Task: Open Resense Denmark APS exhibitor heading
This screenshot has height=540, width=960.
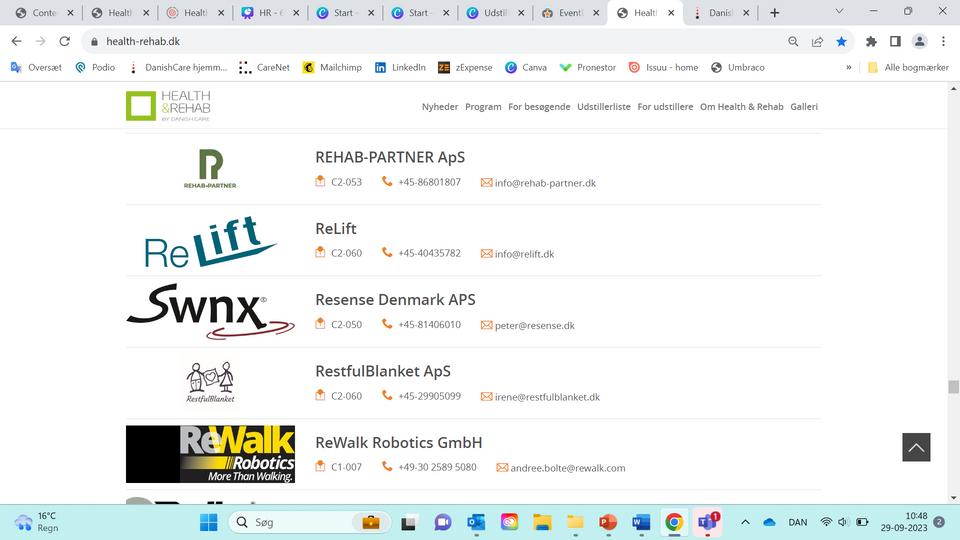Action: coord(395,299)
